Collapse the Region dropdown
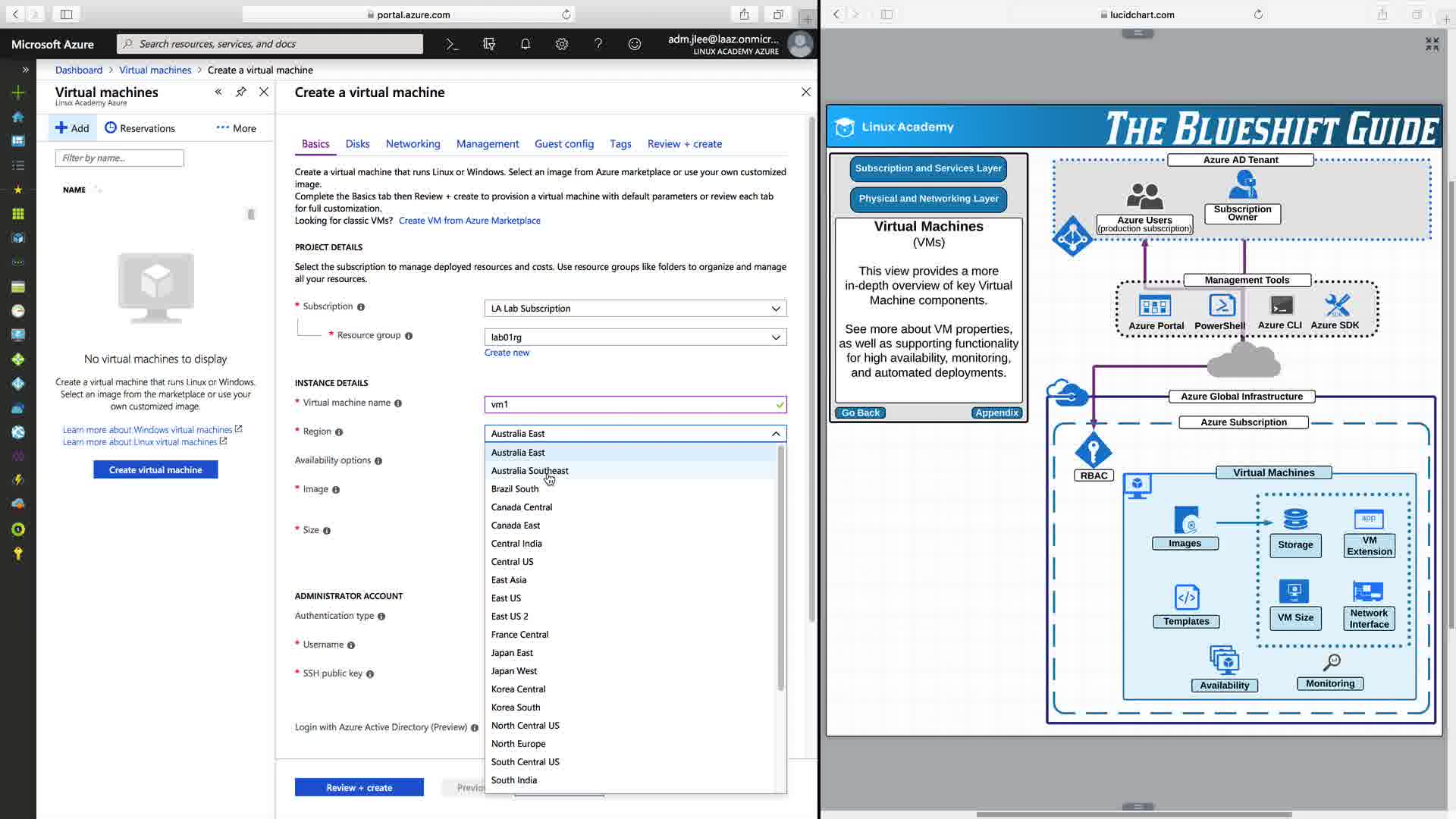Screen dimensions: 1456x819 pyautogui.click(x=775, y=434)
